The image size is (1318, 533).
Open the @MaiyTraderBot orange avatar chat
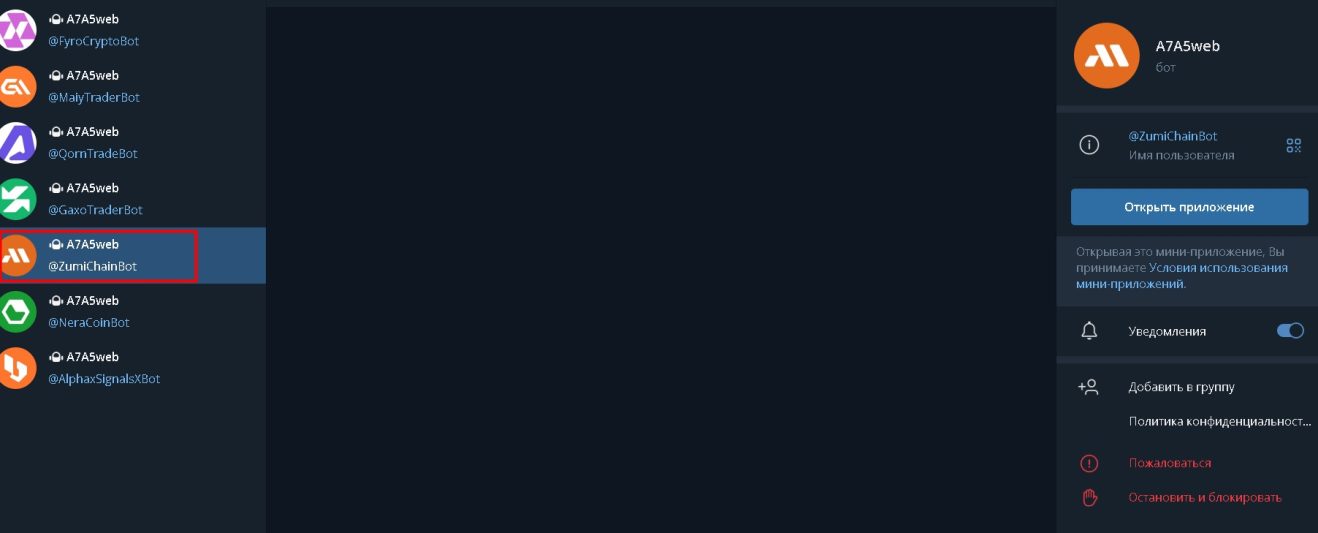[x=17, y=87]
